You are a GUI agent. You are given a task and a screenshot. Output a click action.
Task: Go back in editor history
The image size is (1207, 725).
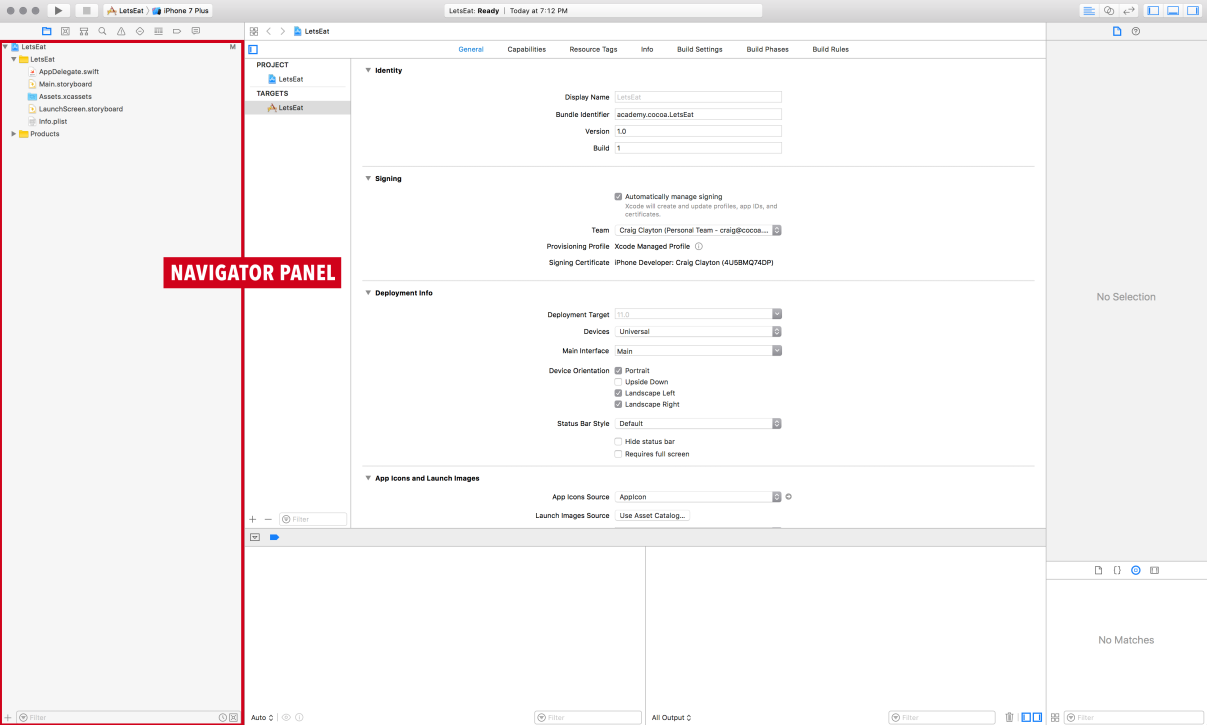269,31
